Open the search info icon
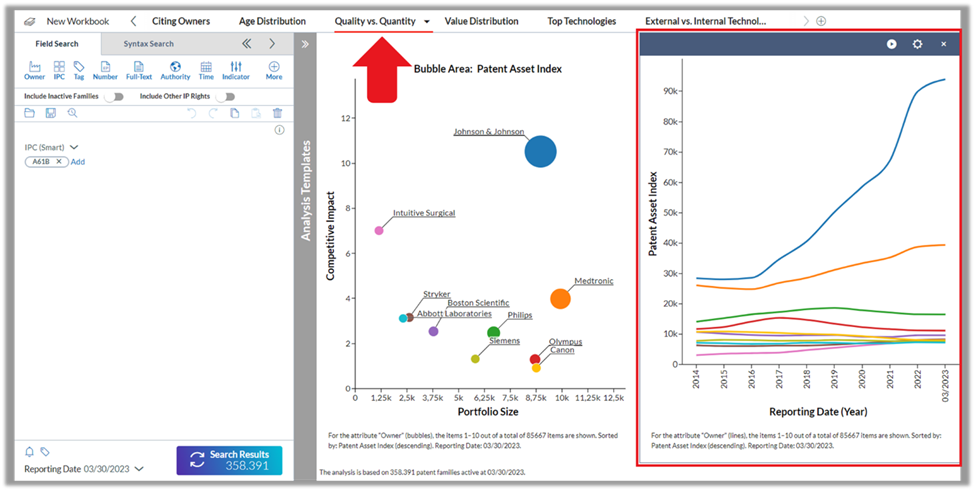This screenshot has height=491, width=975. (279, 130)
